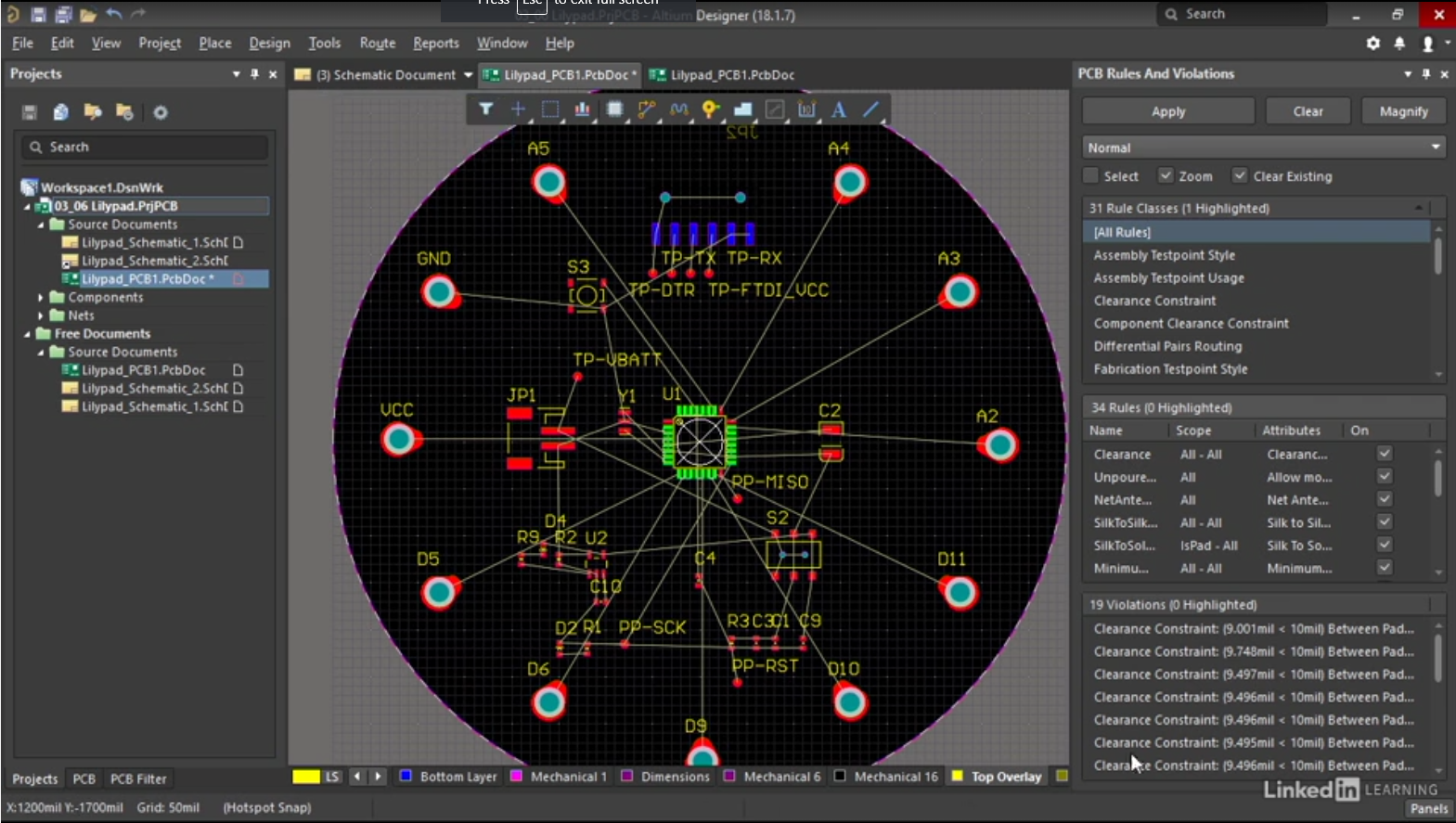Click the close project folder icon in Projects panel

coord(124,112)
